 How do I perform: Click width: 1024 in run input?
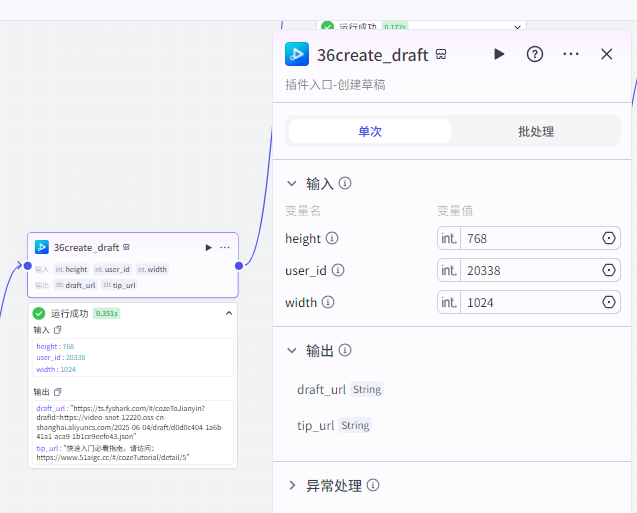tap(56, 369)
